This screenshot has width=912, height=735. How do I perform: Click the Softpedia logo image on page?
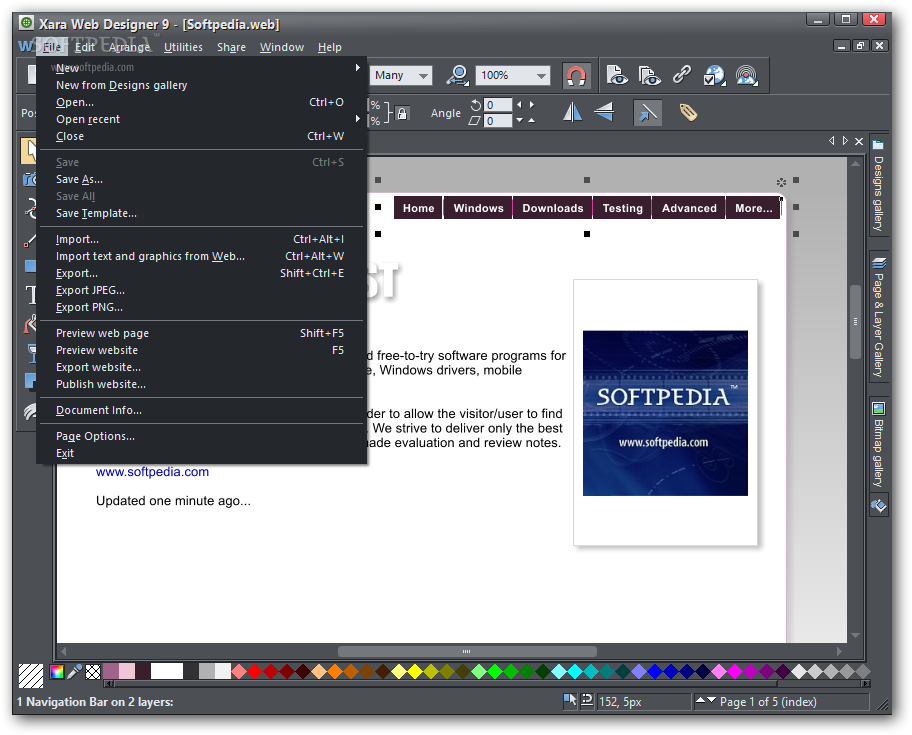coord(665,413)
